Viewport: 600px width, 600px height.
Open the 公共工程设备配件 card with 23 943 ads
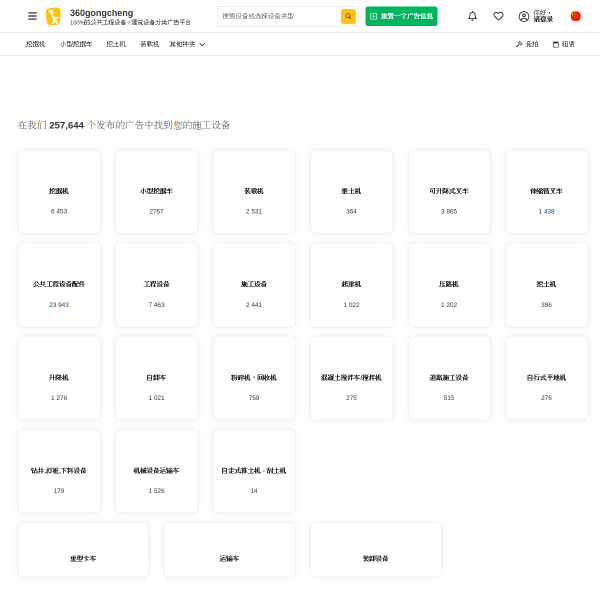tap(59, 285)
